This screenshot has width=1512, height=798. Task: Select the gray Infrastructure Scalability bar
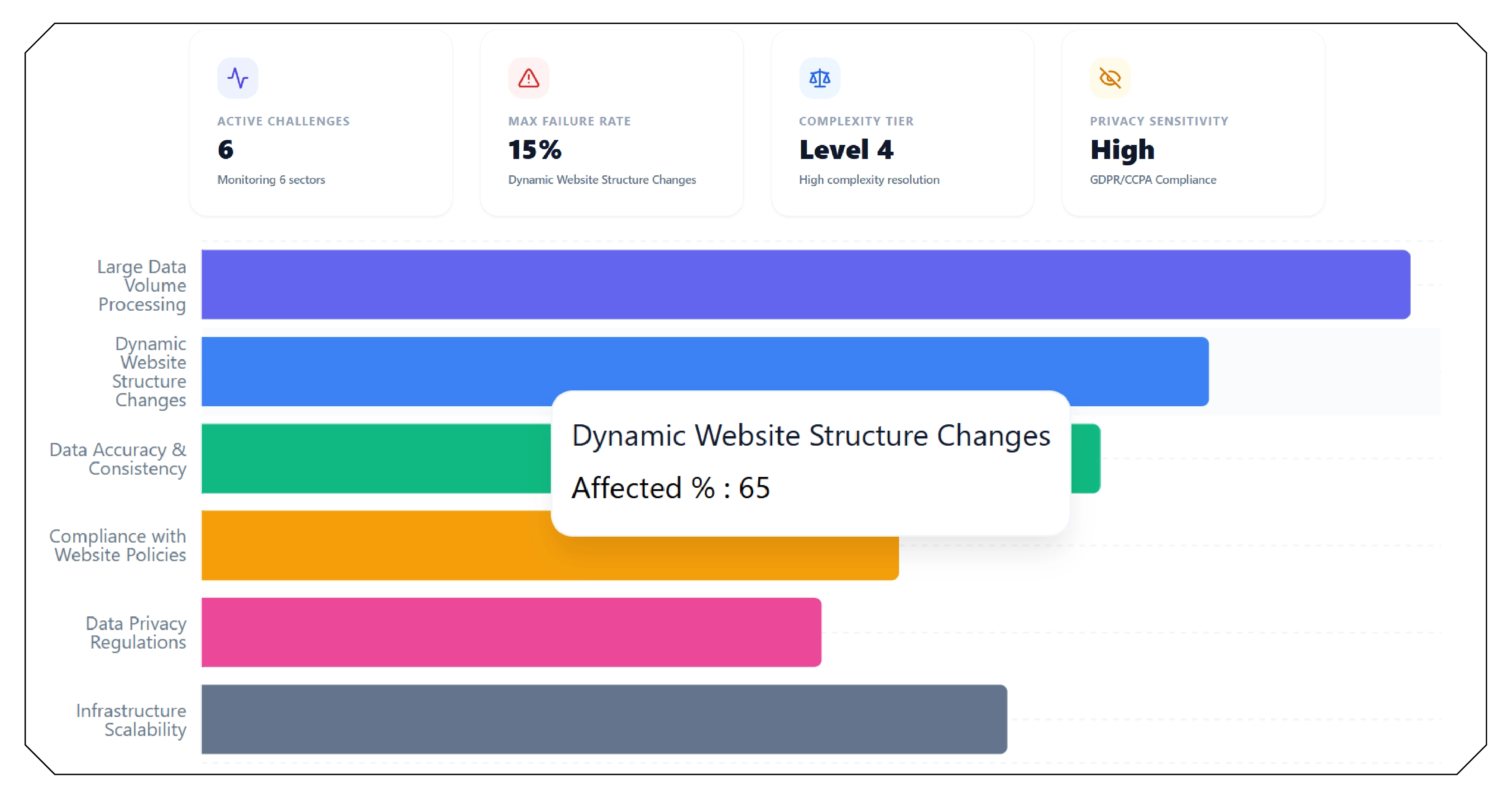pos(604,719)
